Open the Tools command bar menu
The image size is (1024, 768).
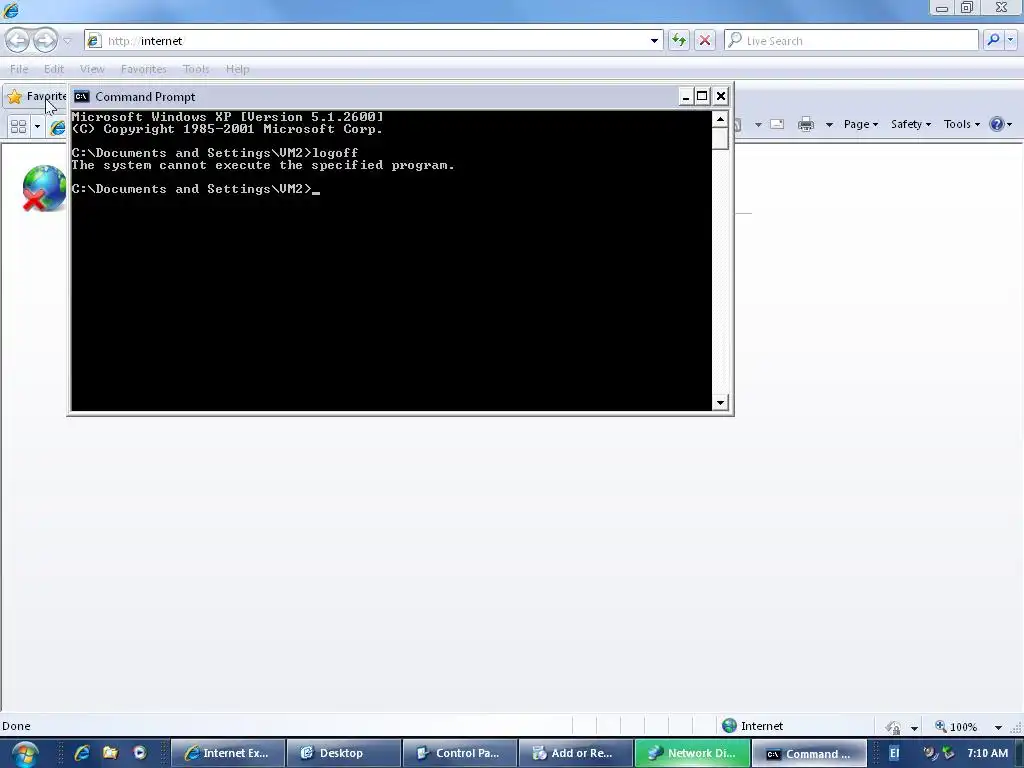coord(961,124)
